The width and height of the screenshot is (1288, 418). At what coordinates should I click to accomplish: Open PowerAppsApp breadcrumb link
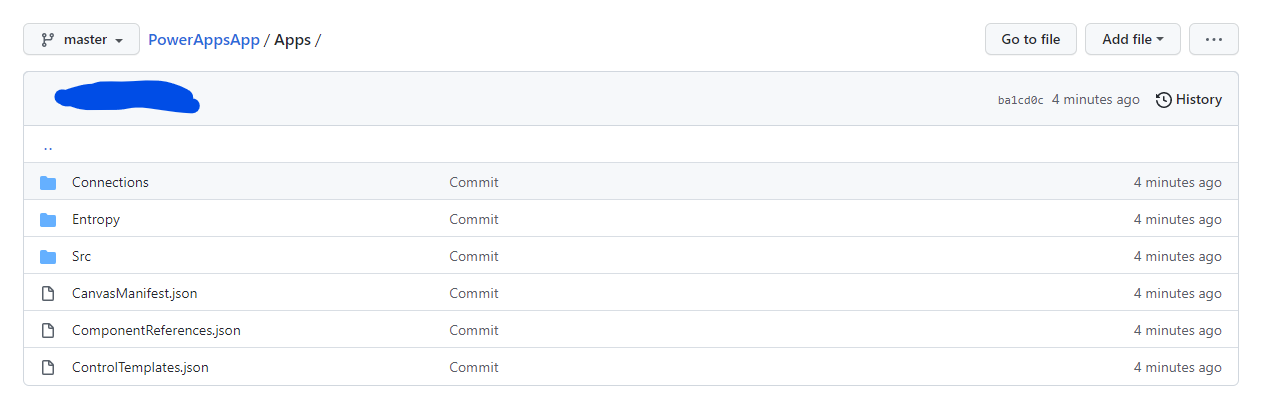(x=204, y=40)
